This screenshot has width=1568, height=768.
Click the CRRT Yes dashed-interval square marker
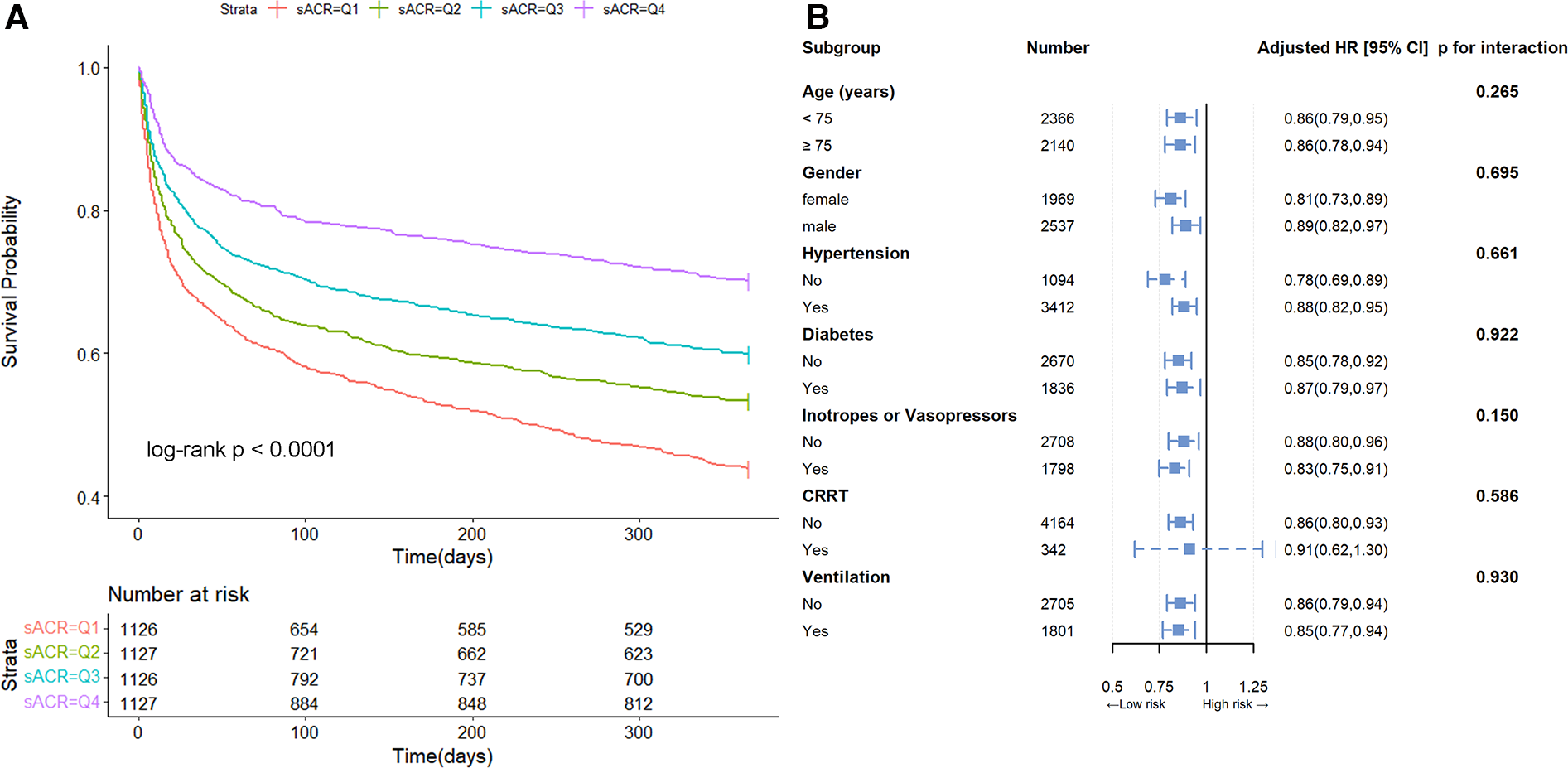tap(1189, 549)
